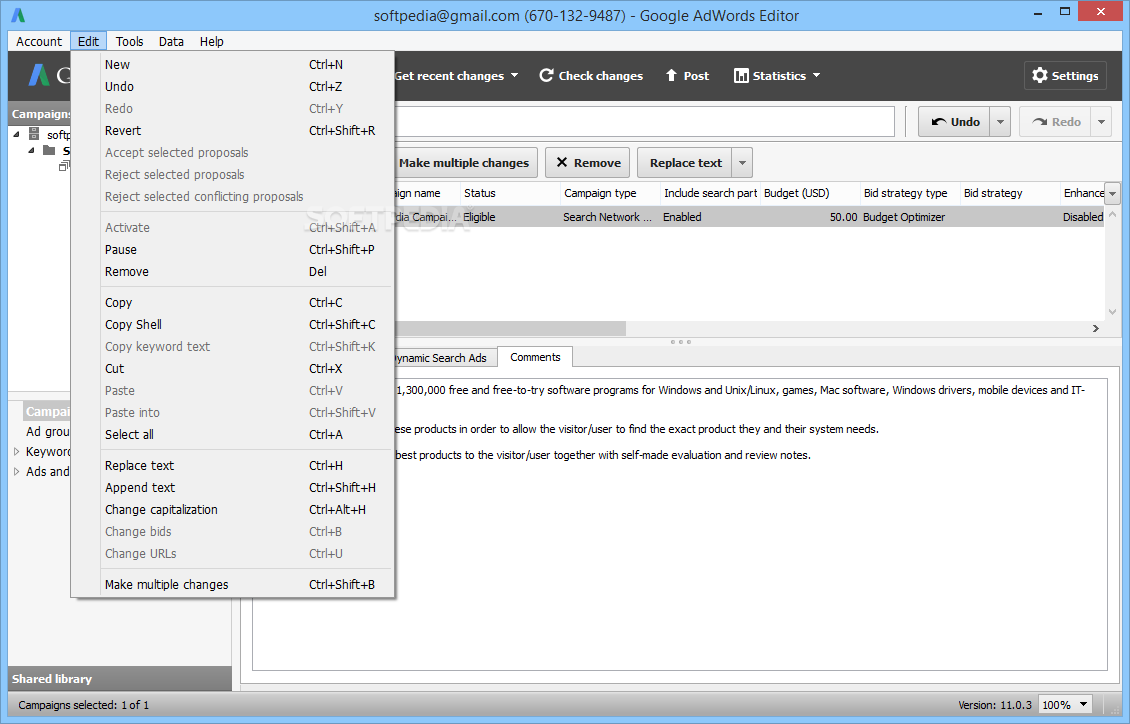Click the account icon in campaign tree
This screenshot has width=1130, height=724.
[x=34, y=134]
